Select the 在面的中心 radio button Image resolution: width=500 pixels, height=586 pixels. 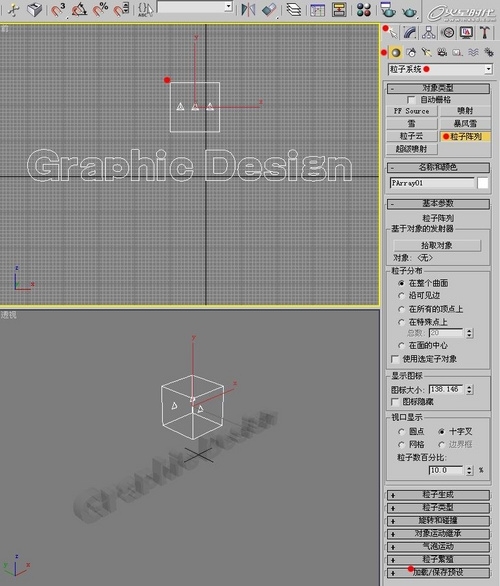pos(401,345)
